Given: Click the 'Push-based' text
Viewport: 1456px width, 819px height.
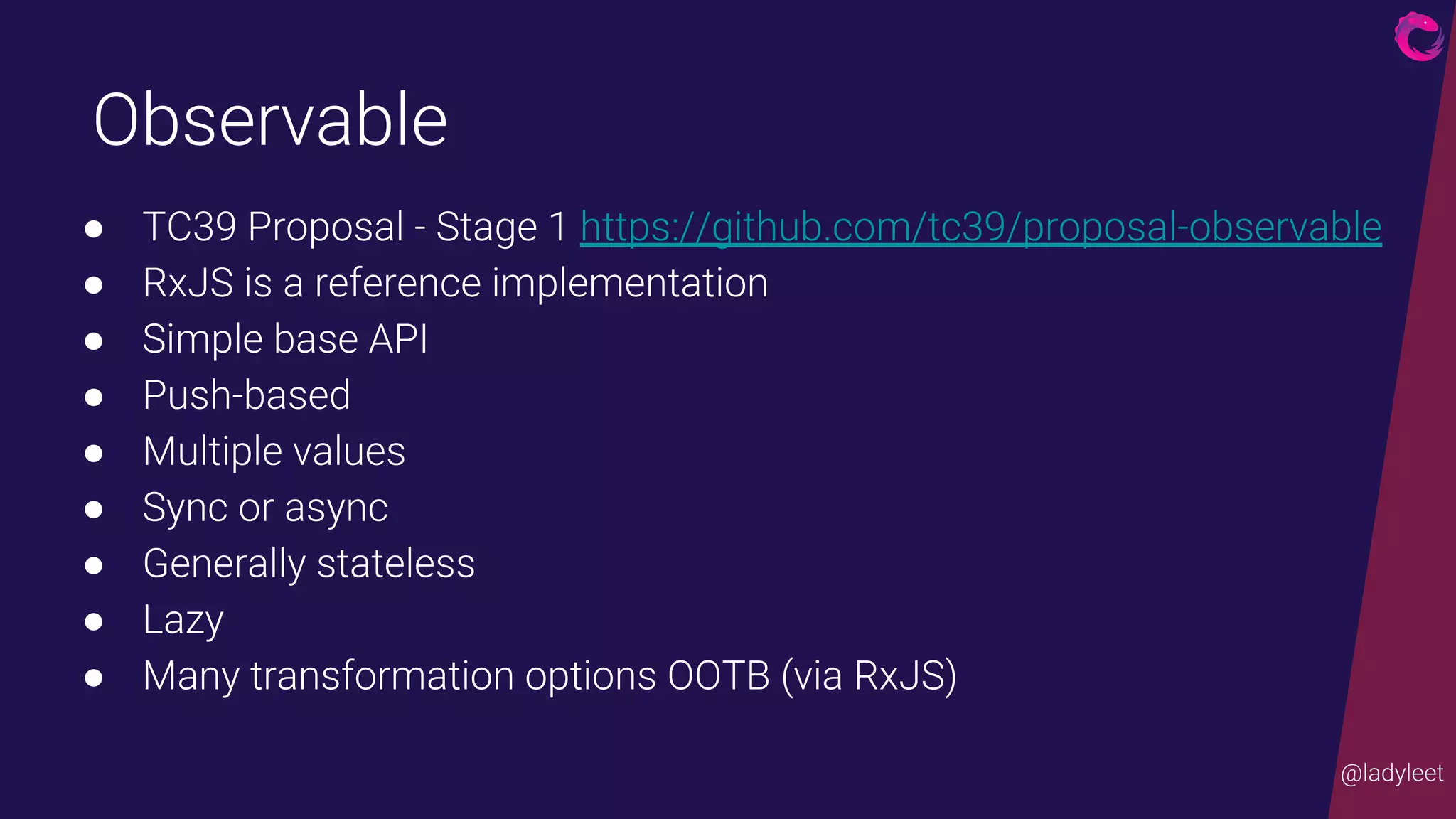Looking at the screenshot, I should pos(247,395).
